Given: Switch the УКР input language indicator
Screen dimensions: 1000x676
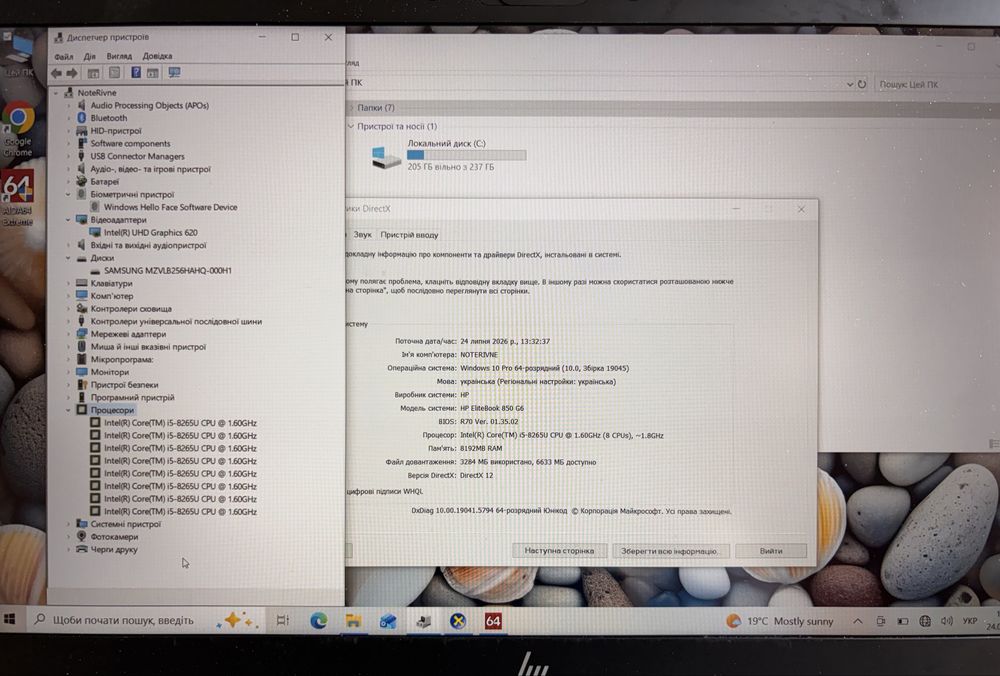Looking at the screenshot, I should coord(970,621).
